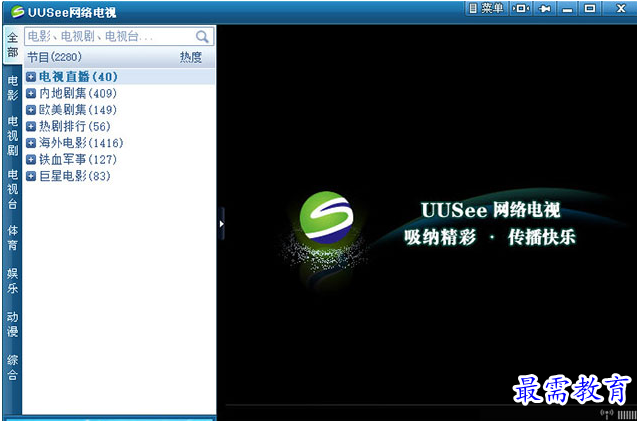
Task: Select the 电视台 side tab
Action: pos(13,189)
